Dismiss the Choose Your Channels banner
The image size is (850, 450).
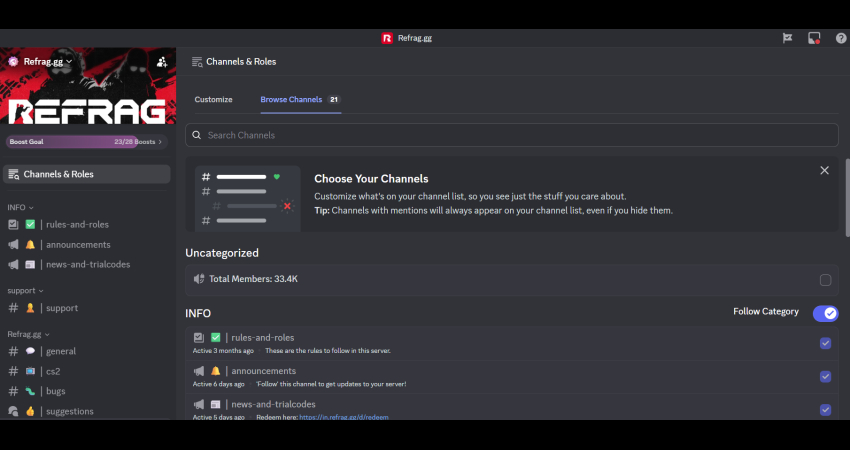pos(824,171)
